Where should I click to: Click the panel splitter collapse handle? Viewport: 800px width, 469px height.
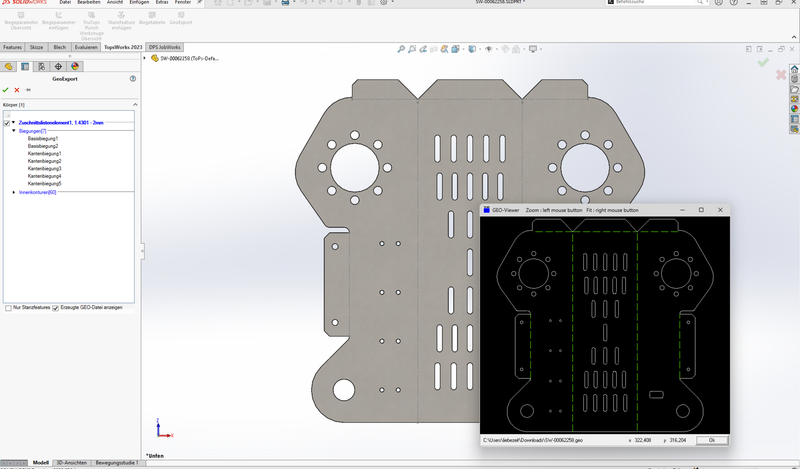[x=142, y=251]
